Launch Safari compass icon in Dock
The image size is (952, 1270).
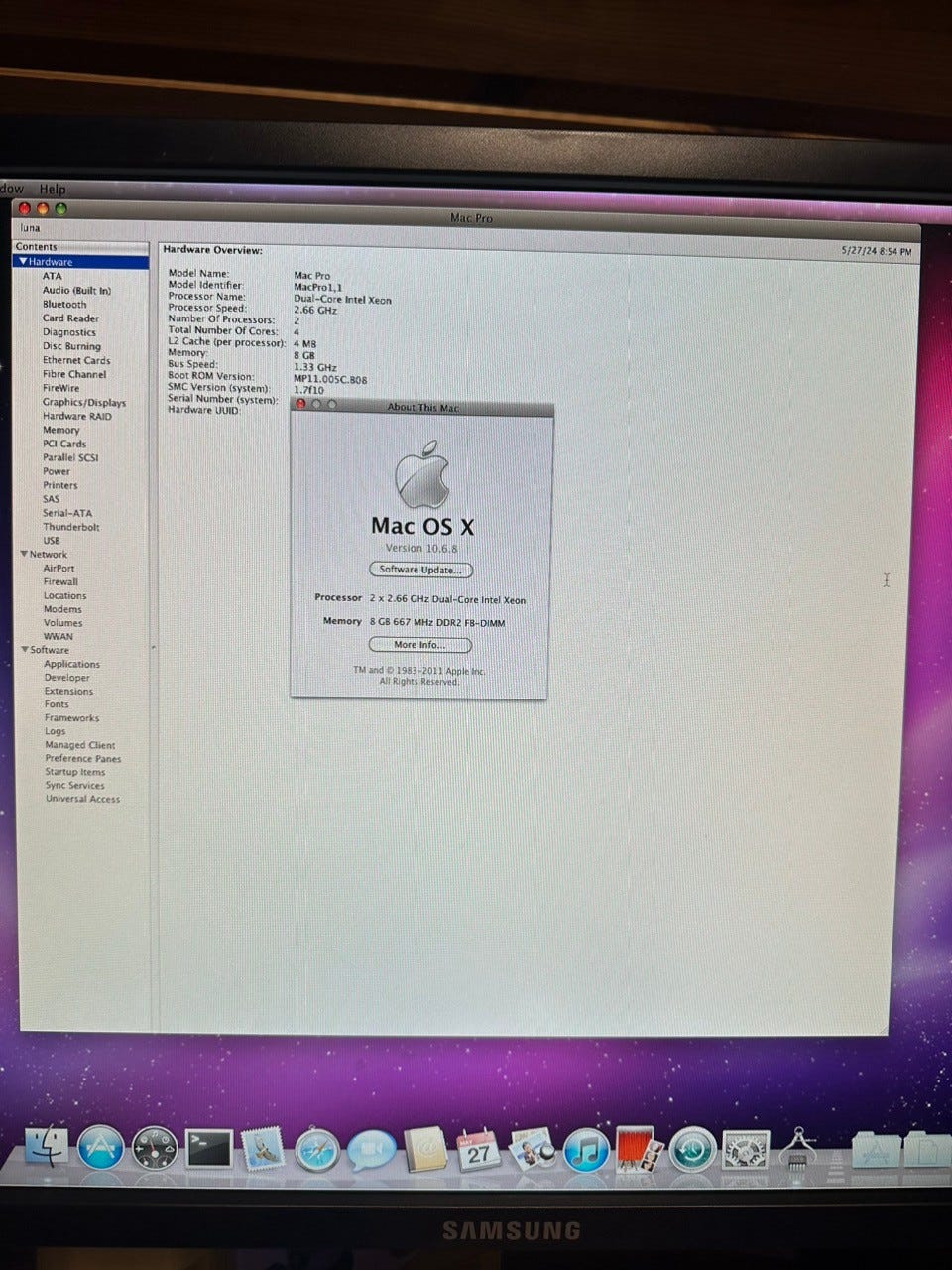tap(317, 1150)
